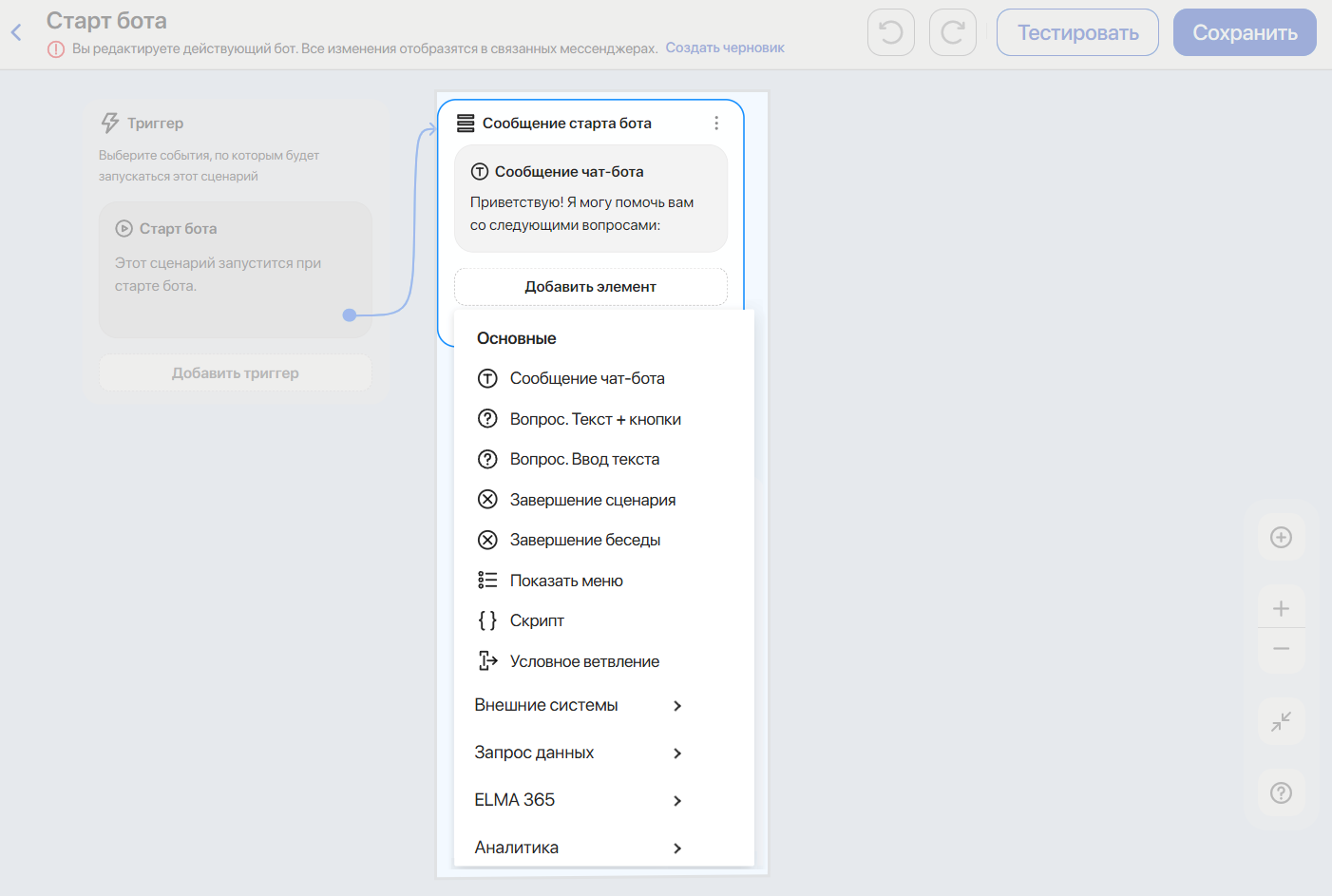Click the back arrow icon

tap(16, 33)
